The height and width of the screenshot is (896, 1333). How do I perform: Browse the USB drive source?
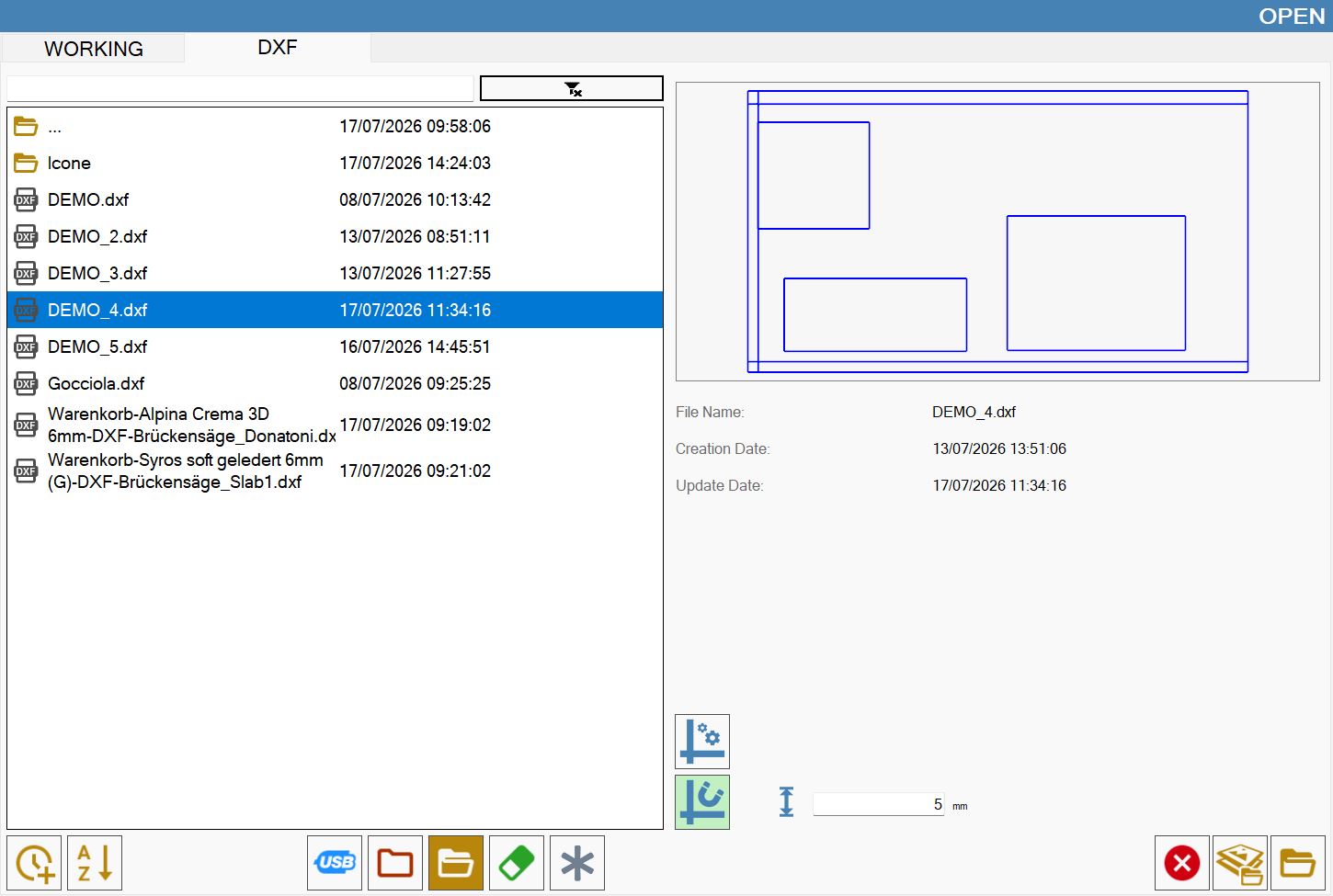335,863
